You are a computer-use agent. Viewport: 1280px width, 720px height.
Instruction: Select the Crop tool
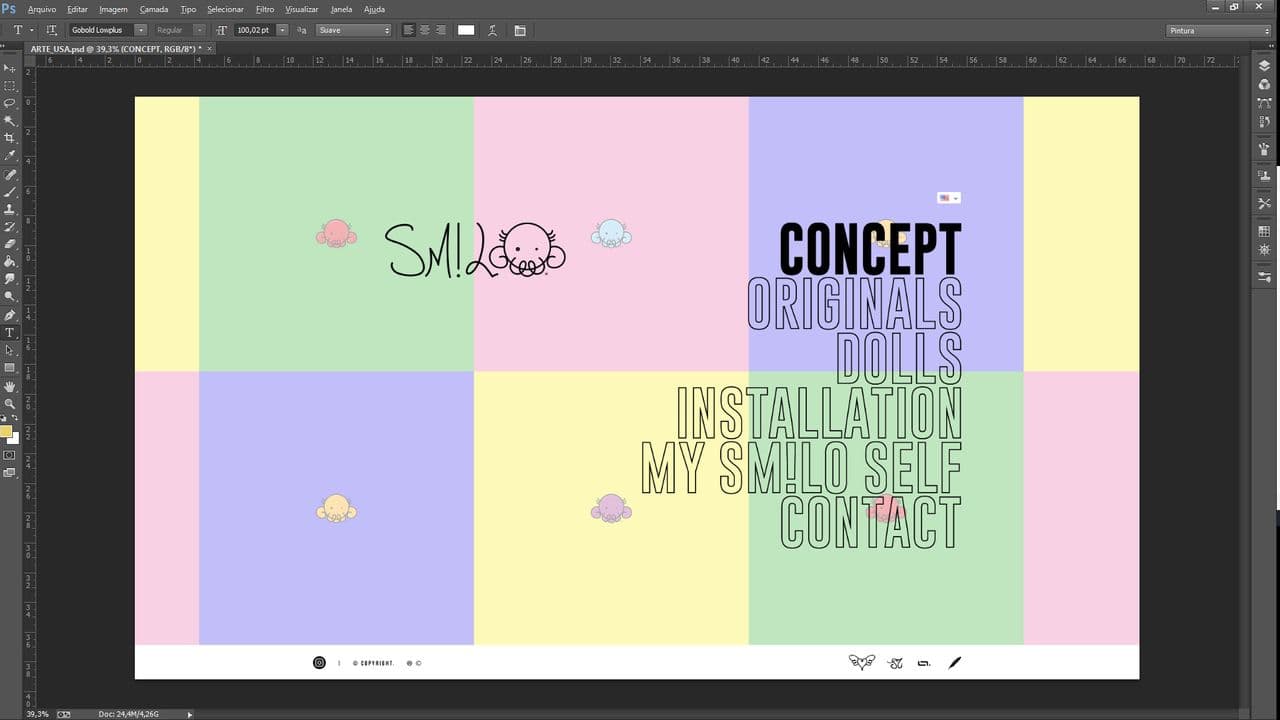point(10,138)
